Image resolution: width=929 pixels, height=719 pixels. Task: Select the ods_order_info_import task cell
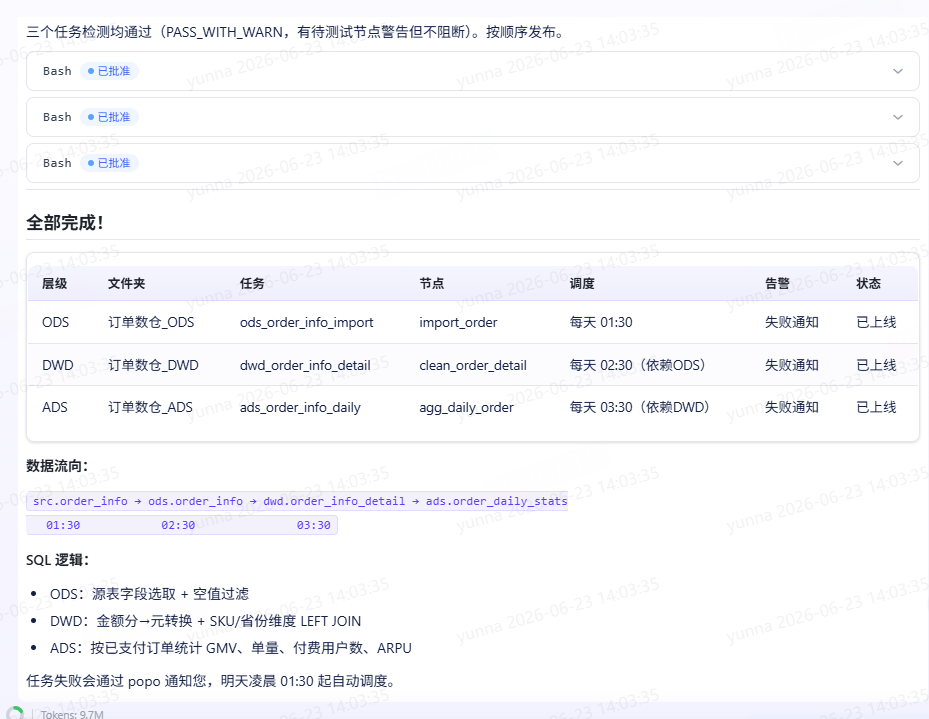(306, 322)
